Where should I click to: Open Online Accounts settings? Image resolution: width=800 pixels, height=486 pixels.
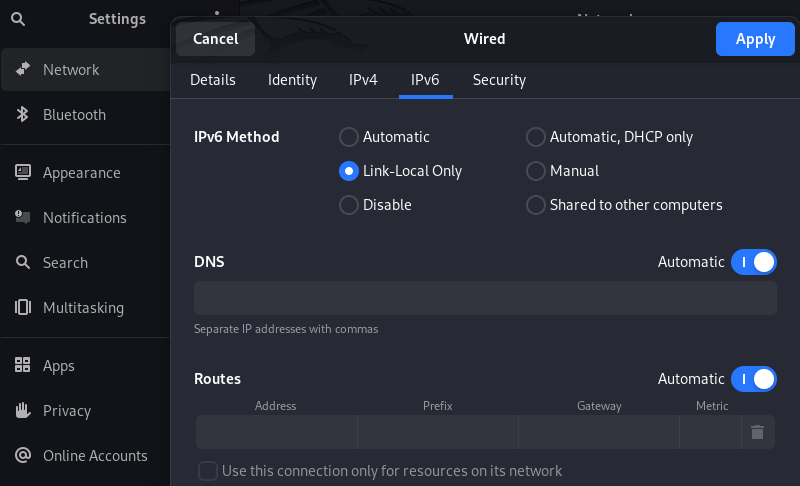(x=86, y=455)
